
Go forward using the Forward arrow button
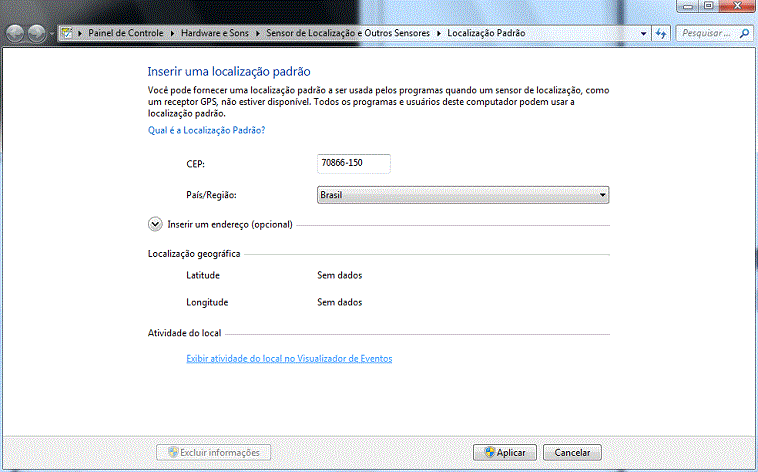tap(36, 33)
